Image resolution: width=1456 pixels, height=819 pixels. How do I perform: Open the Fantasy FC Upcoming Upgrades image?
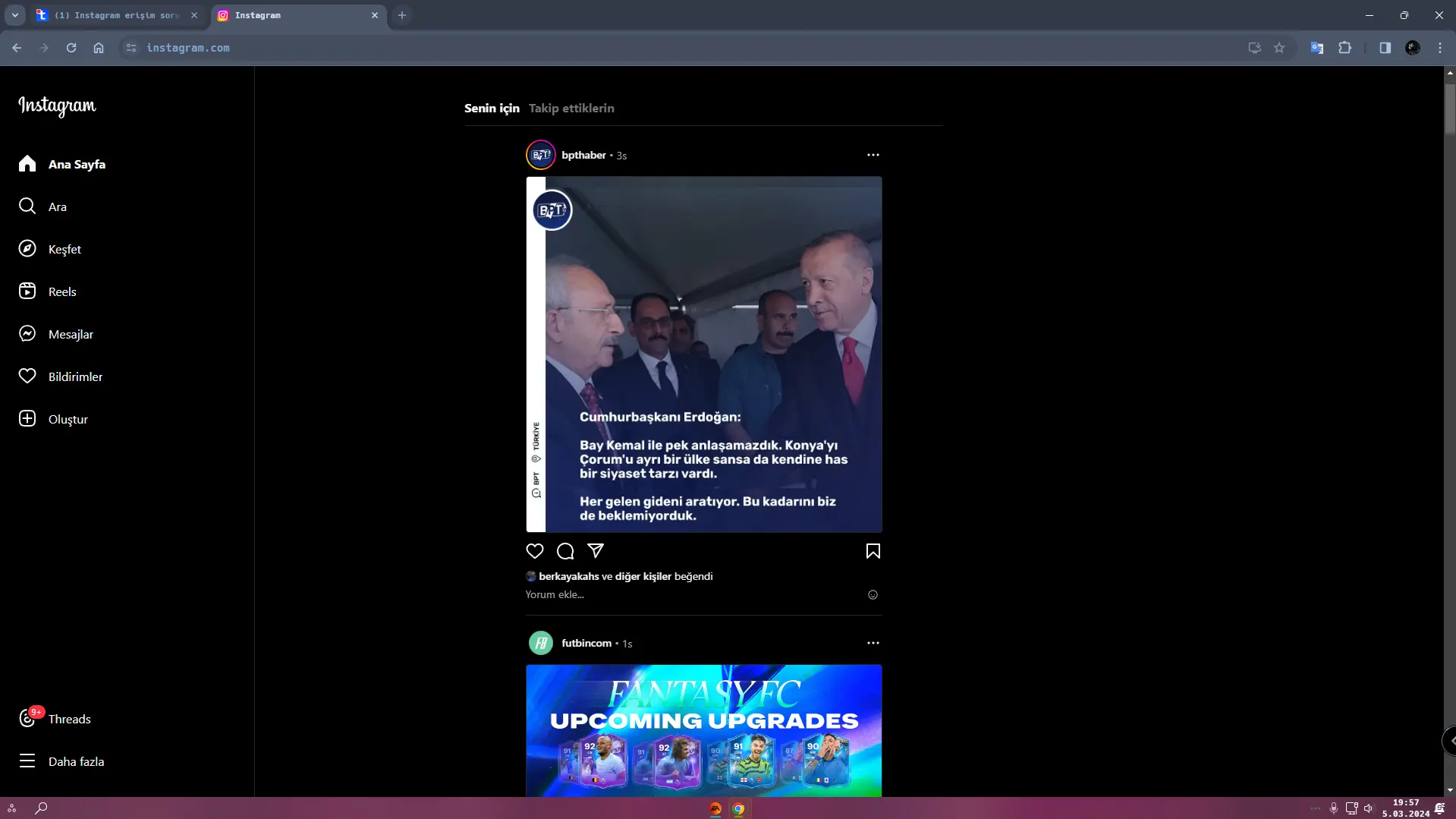pos(704,730)
